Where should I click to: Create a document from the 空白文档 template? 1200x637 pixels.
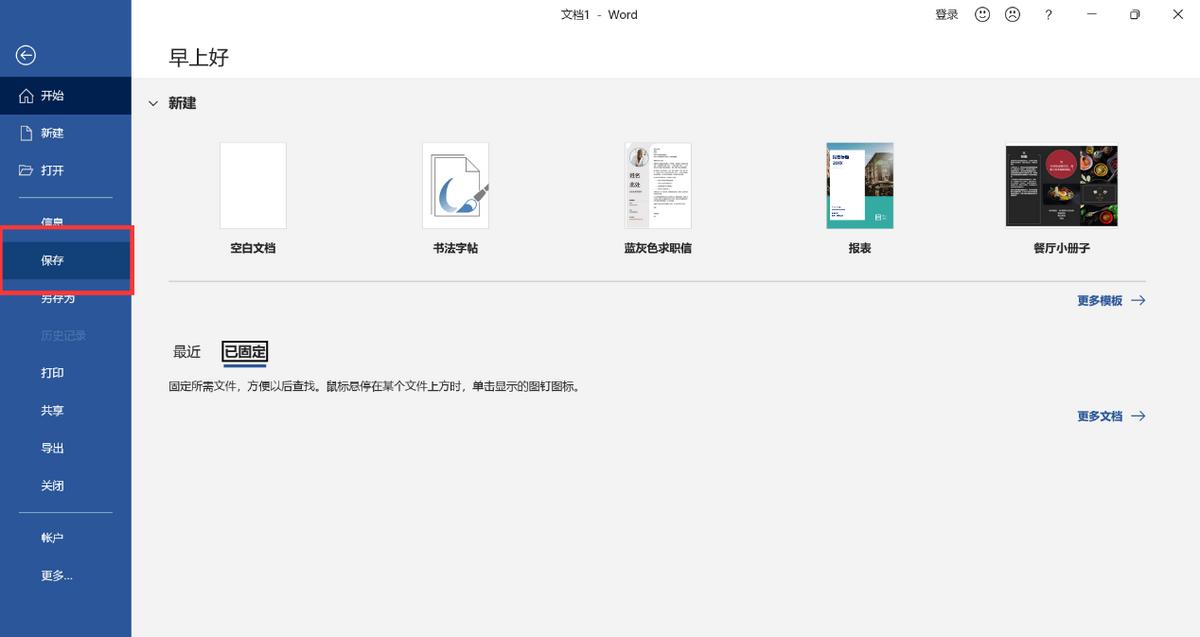click(x=252, y=185)
